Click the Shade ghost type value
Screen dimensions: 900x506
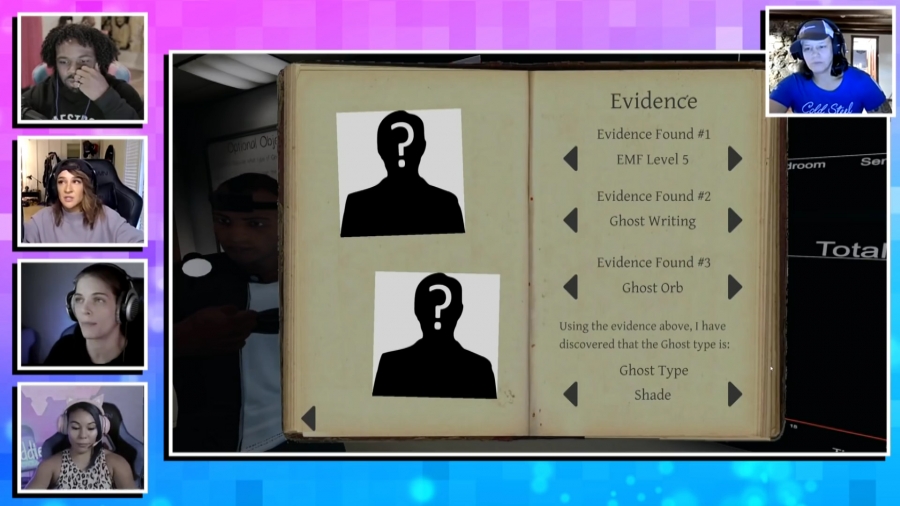click(652, 395)
